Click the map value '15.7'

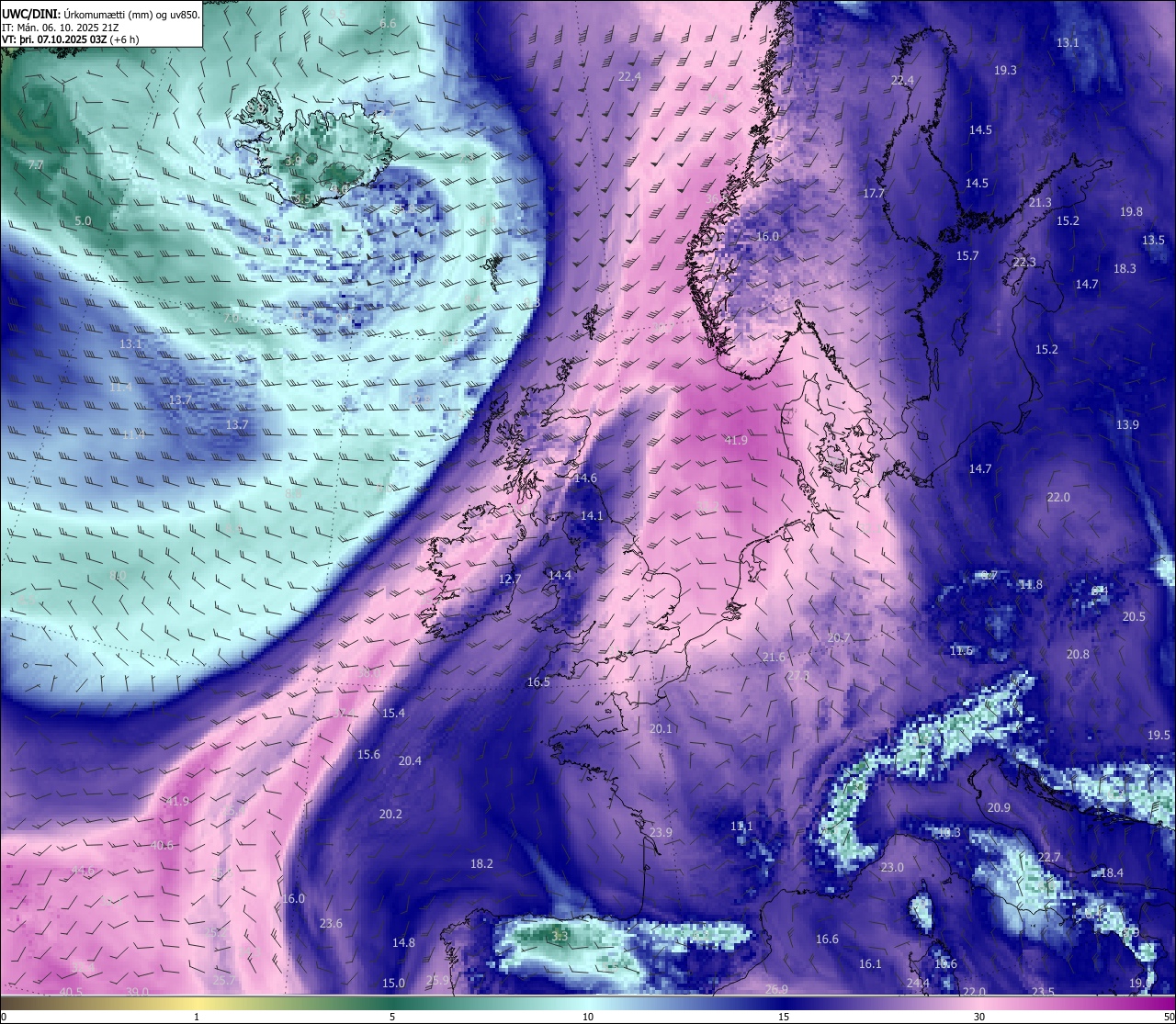tap(967, 256)
